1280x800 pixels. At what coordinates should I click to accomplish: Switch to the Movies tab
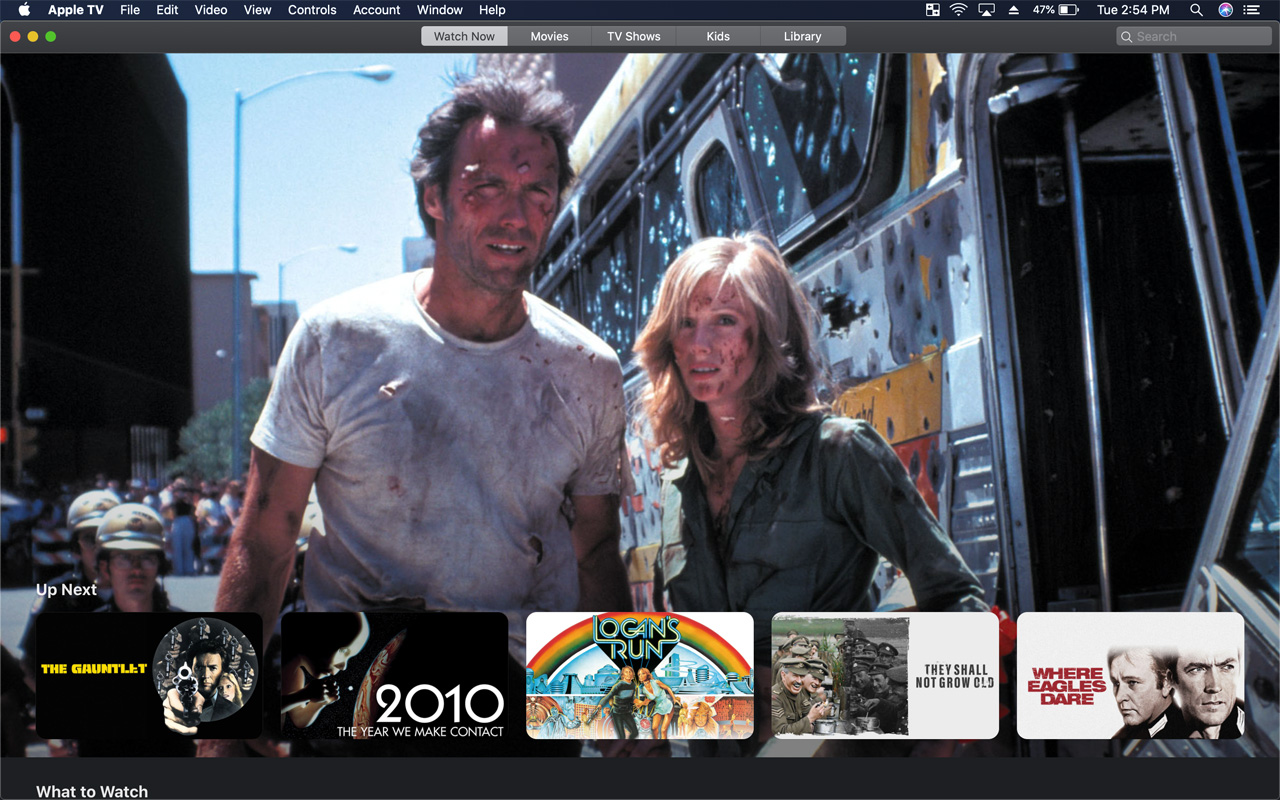[x=549, y=36]
